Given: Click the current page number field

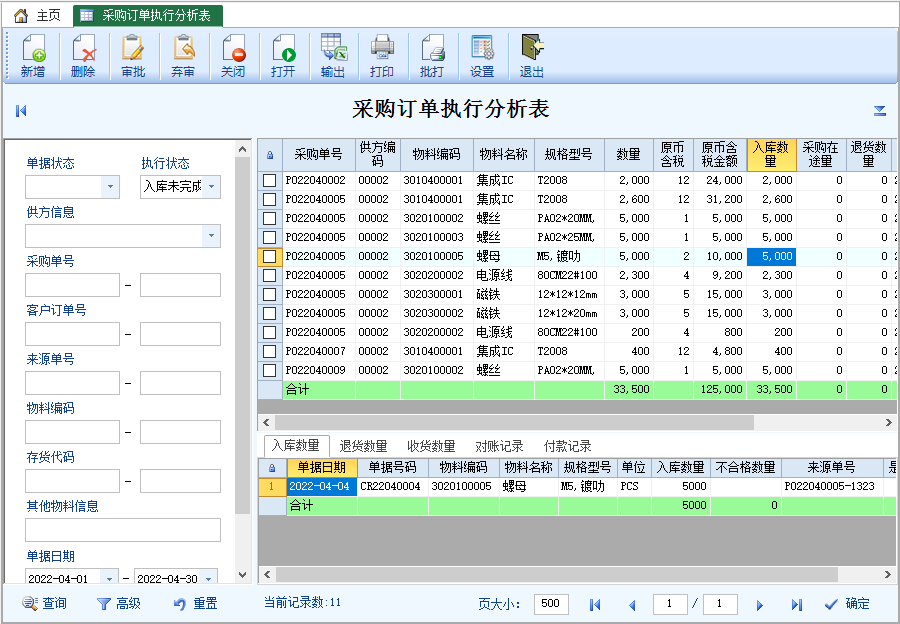Looking at the screenshot, I should click(670, 604).
